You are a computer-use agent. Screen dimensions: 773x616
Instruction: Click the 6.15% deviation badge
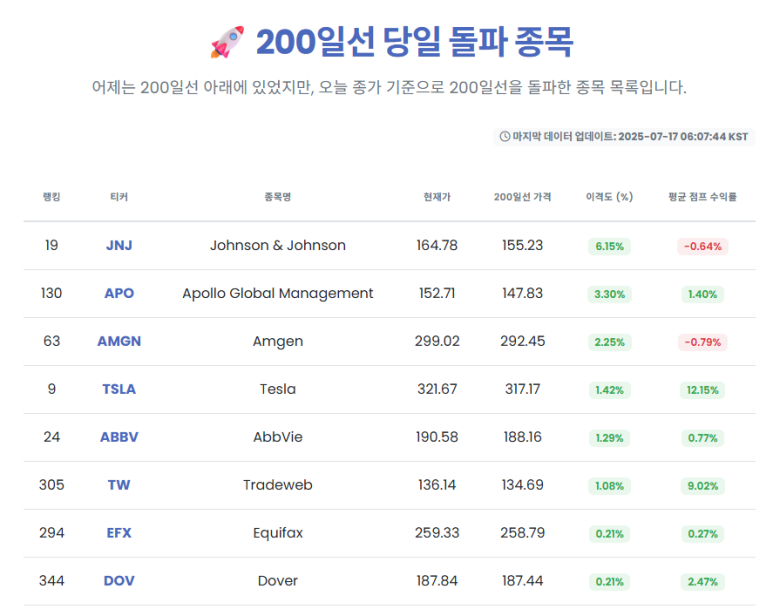tap(609, 246)
